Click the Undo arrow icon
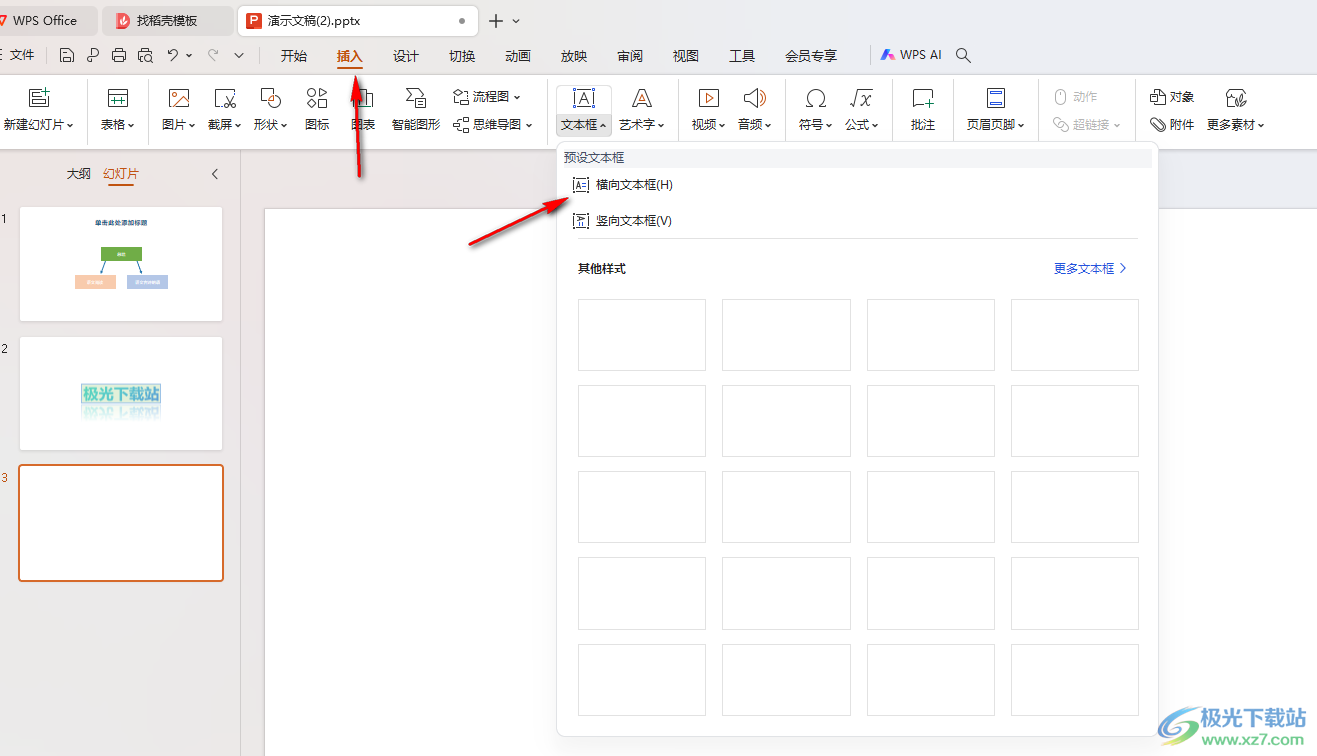This screenshot has width=1317, height=756. tap(173, 56)
